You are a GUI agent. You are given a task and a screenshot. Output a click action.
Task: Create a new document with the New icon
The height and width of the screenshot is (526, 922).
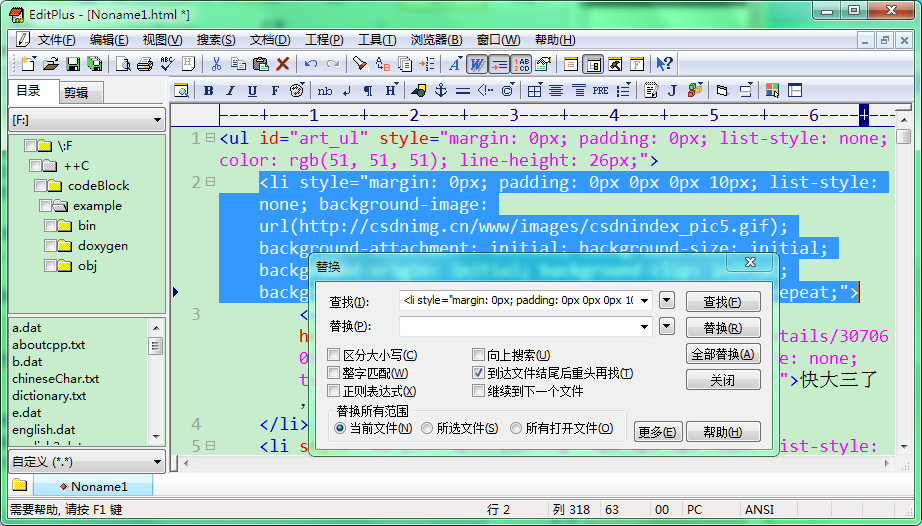pos(28,63)
